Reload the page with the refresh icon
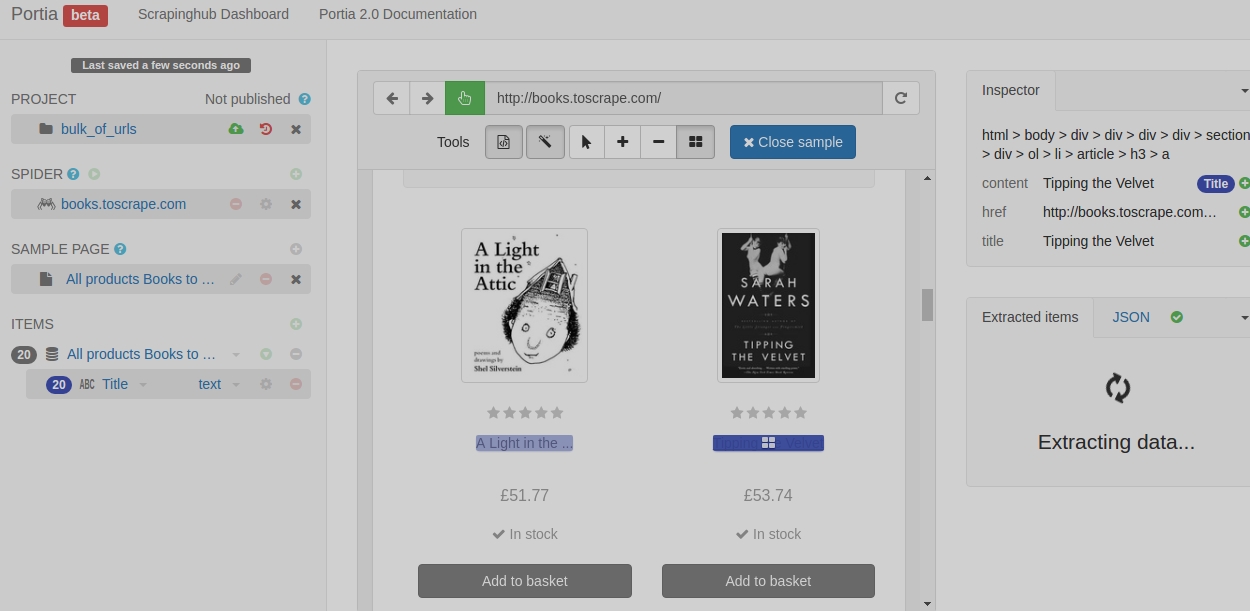Screen dimensions: 1250x611 [x=901, y=98]
